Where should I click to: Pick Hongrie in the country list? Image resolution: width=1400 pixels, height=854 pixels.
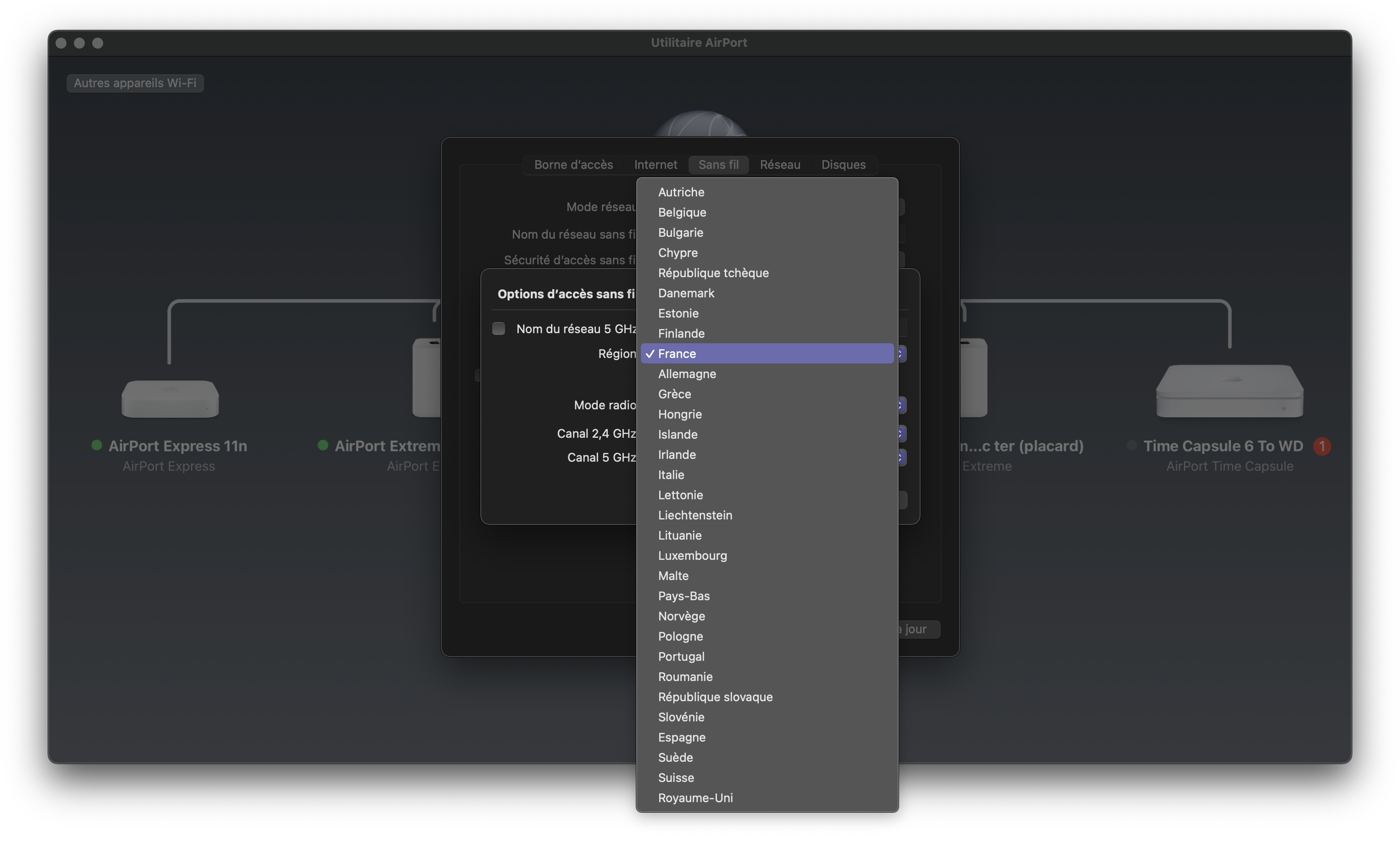pos(767,414)
